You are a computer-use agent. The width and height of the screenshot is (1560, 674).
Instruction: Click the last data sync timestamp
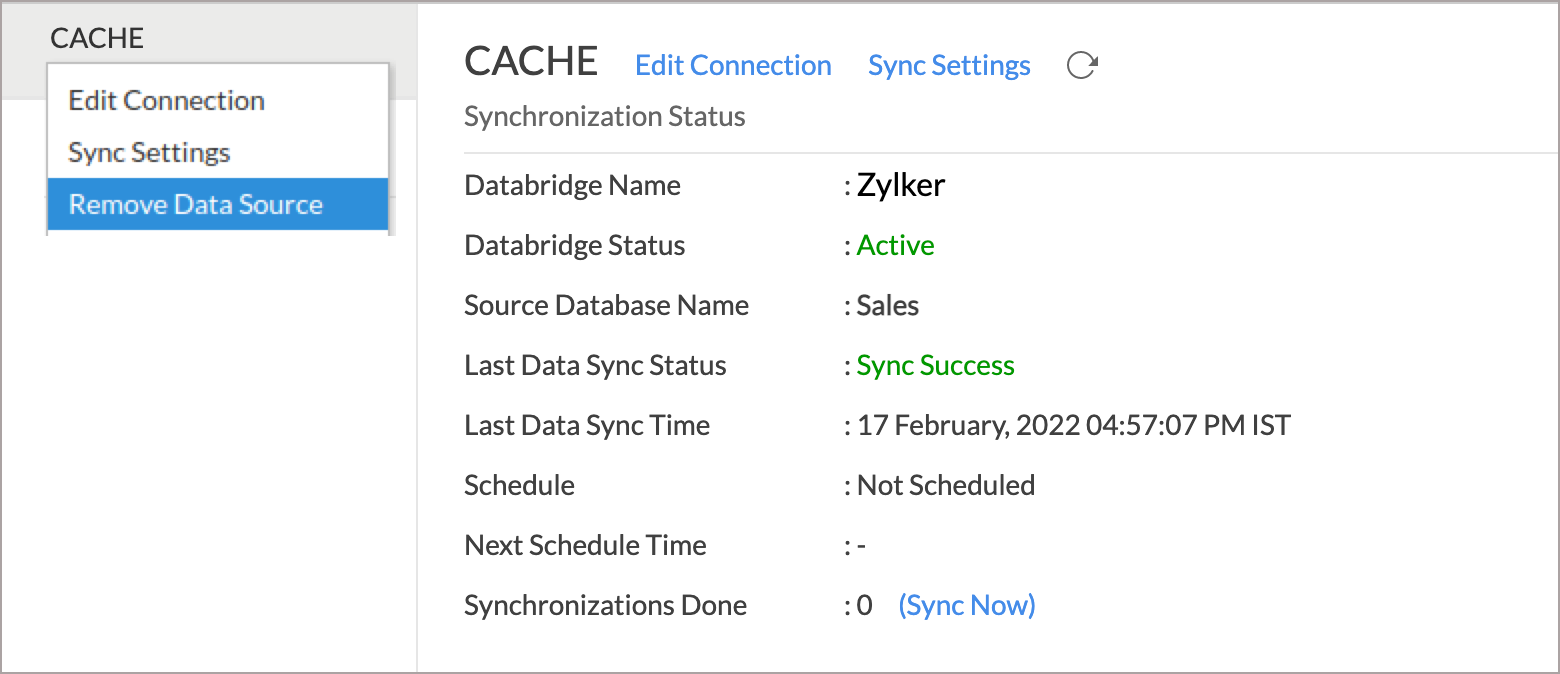(x=1074, y=426)
